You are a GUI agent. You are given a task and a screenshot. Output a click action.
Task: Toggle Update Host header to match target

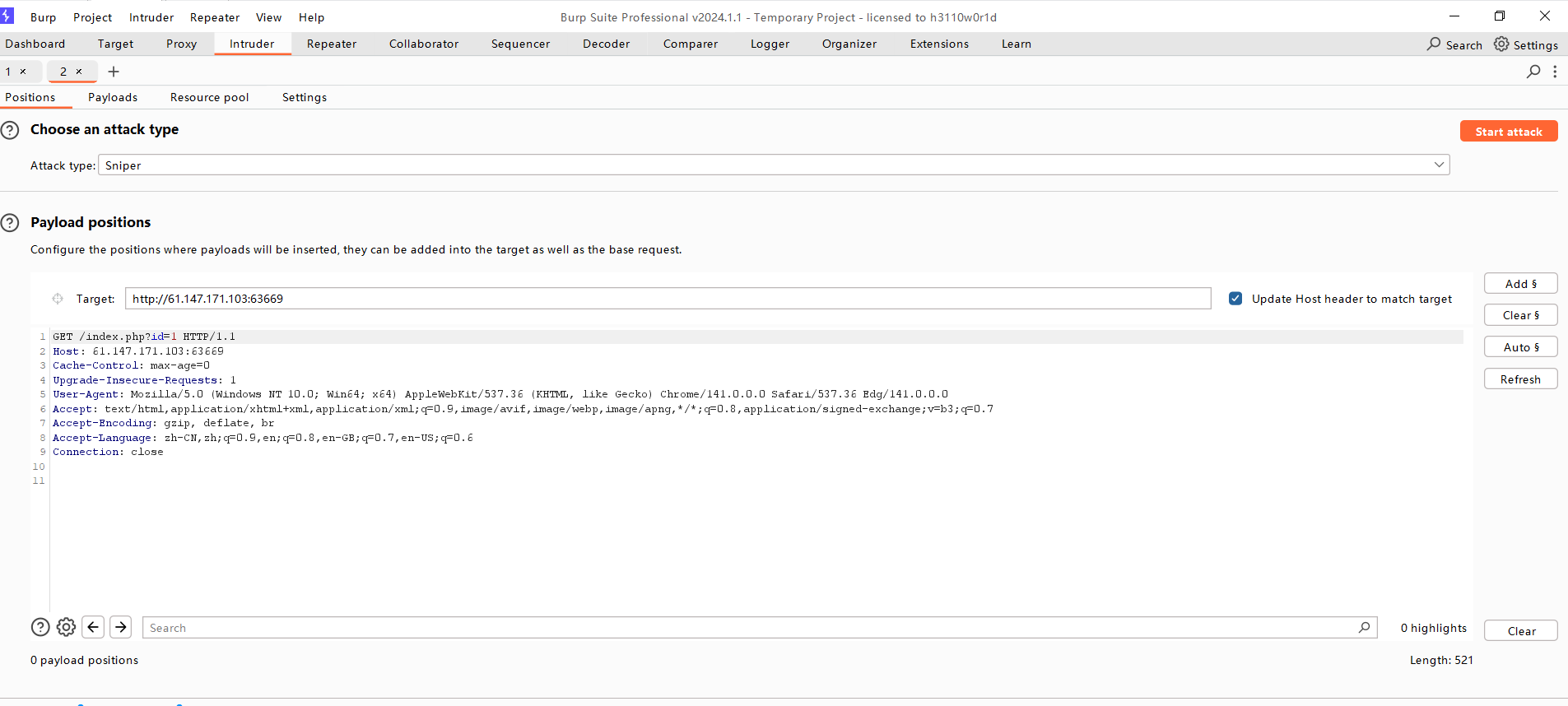(1235, 299)
